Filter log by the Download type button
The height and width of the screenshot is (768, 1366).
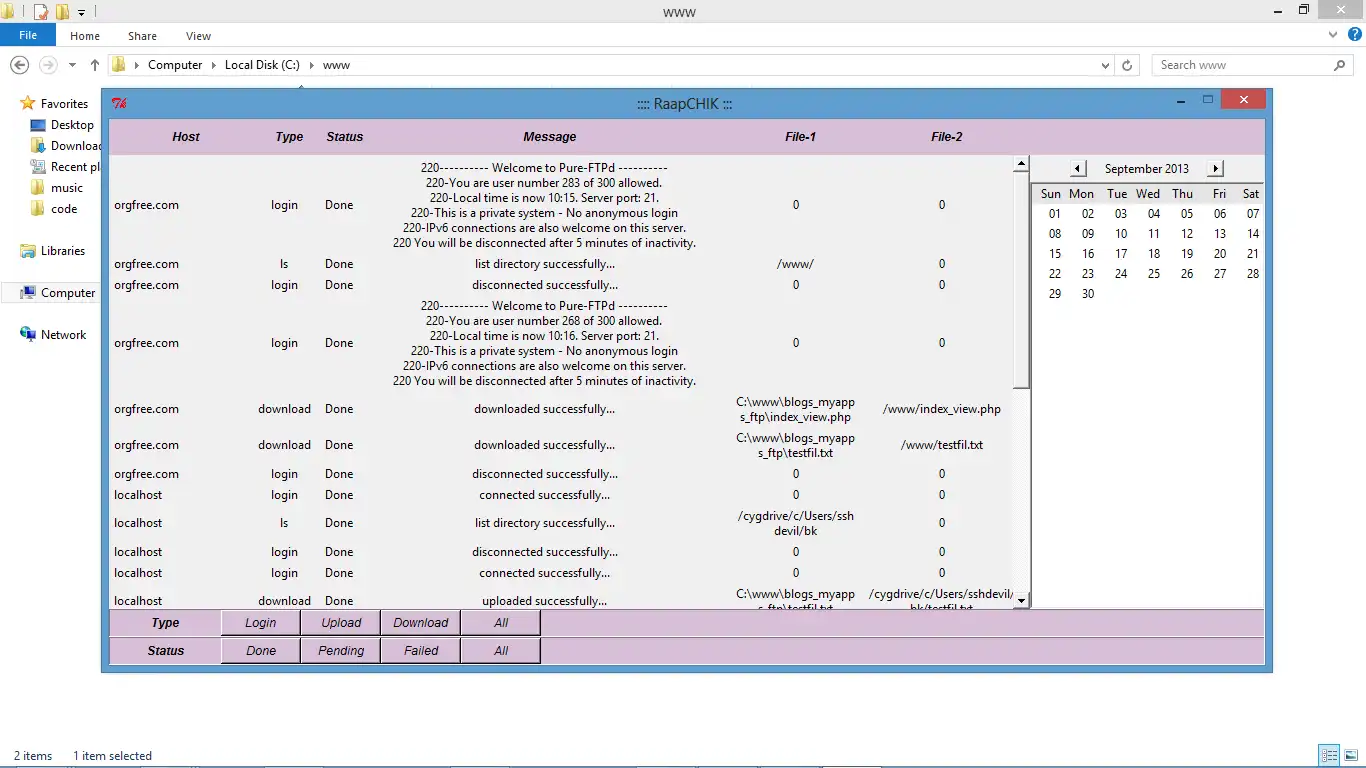(421, 623)
